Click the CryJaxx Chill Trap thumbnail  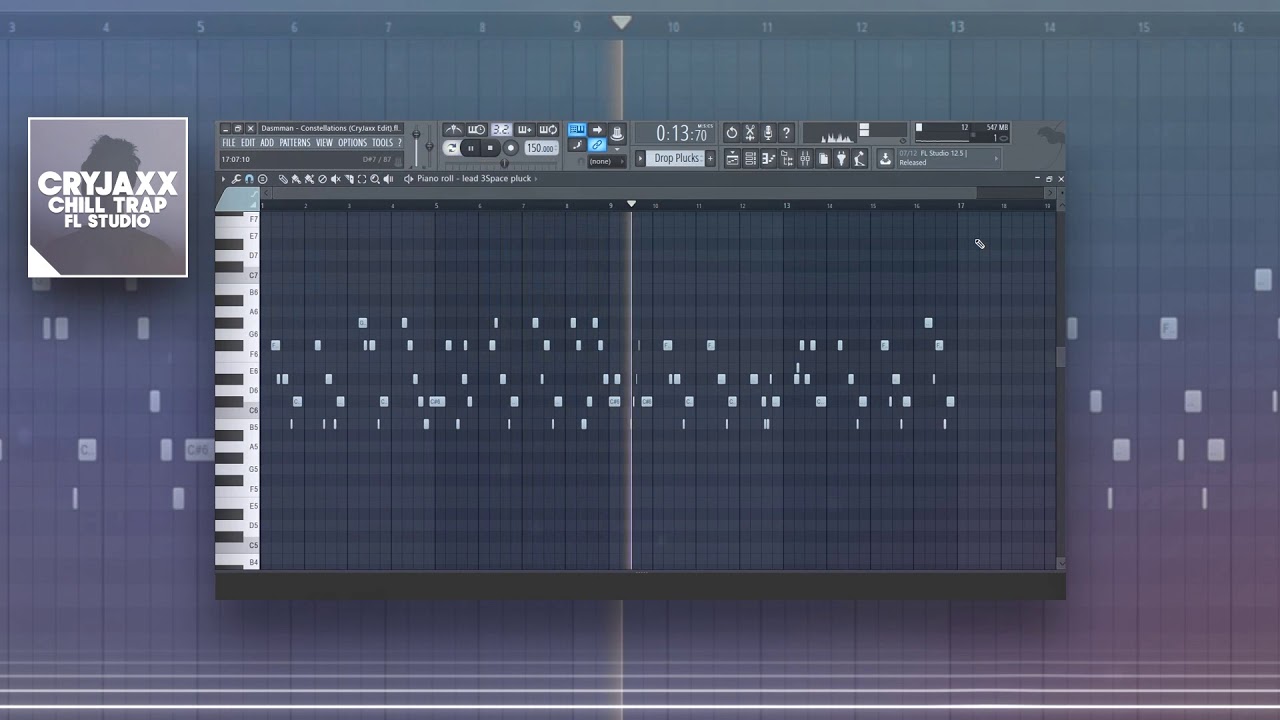[108, 197]
